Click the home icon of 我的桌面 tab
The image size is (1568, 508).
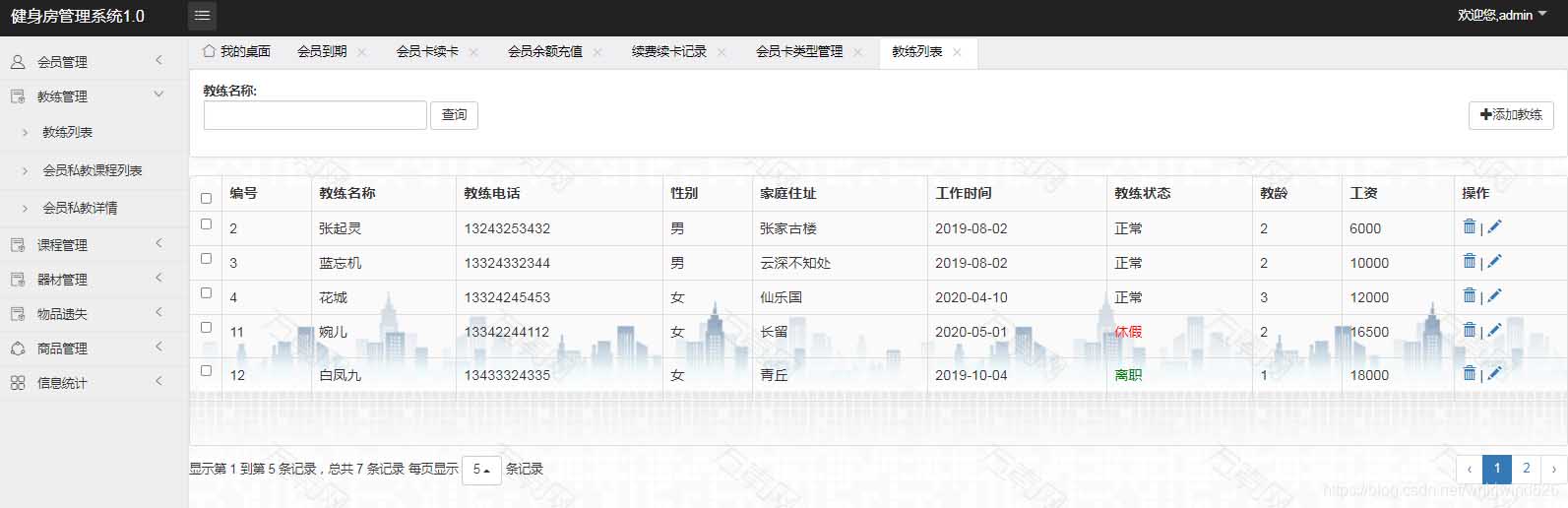tap(209, 50)
